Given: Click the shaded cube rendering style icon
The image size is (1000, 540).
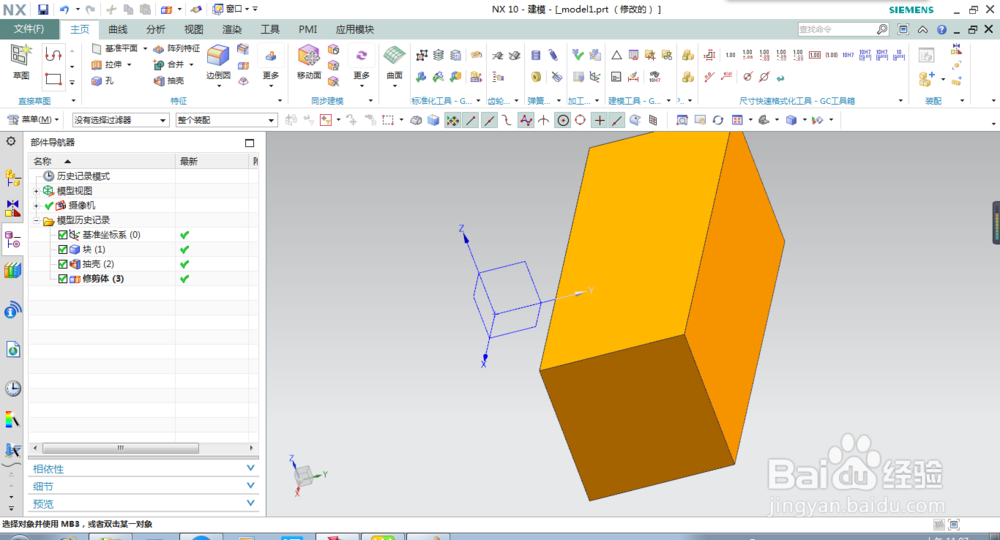Looking at the screenshot, I should pyautogui.click(x=791, y=120).
